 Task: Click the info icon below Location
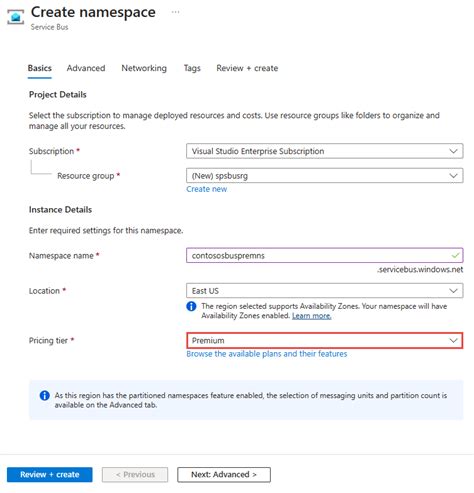click(191, 306)
